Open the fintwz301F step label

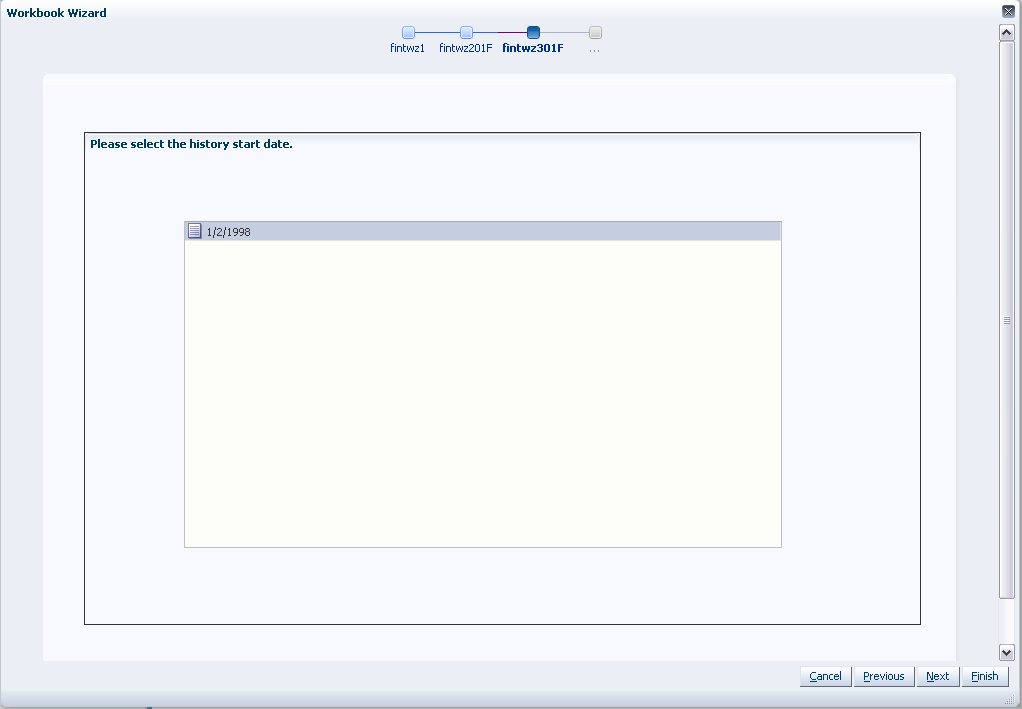[533, 48]
